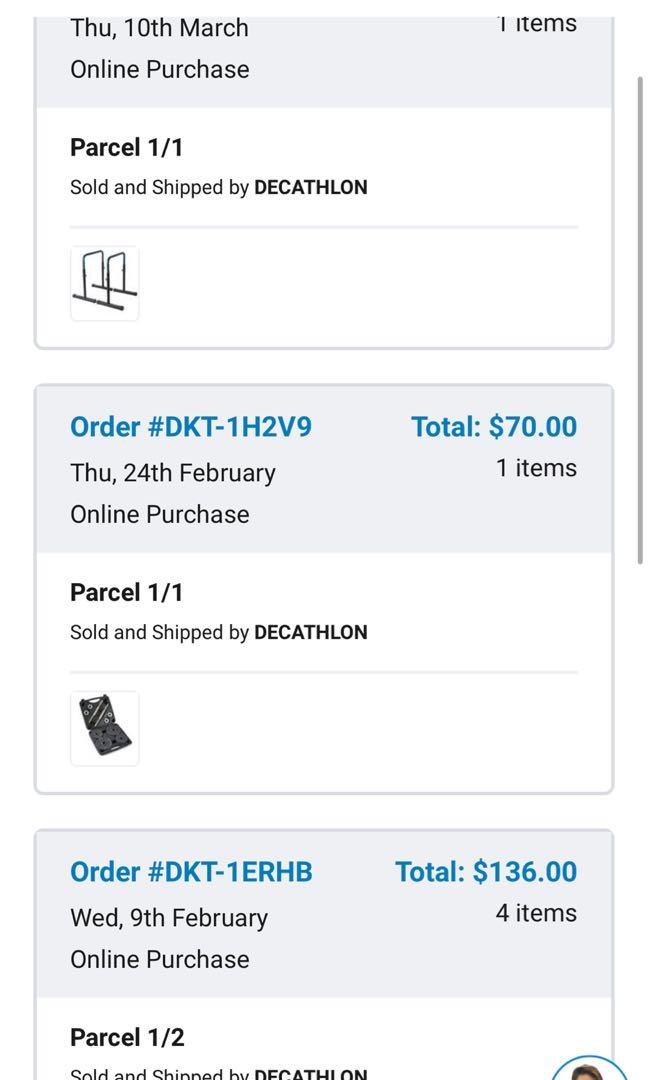
Task: Click the Total: $136.00 amount
Action: pos(486,872)
